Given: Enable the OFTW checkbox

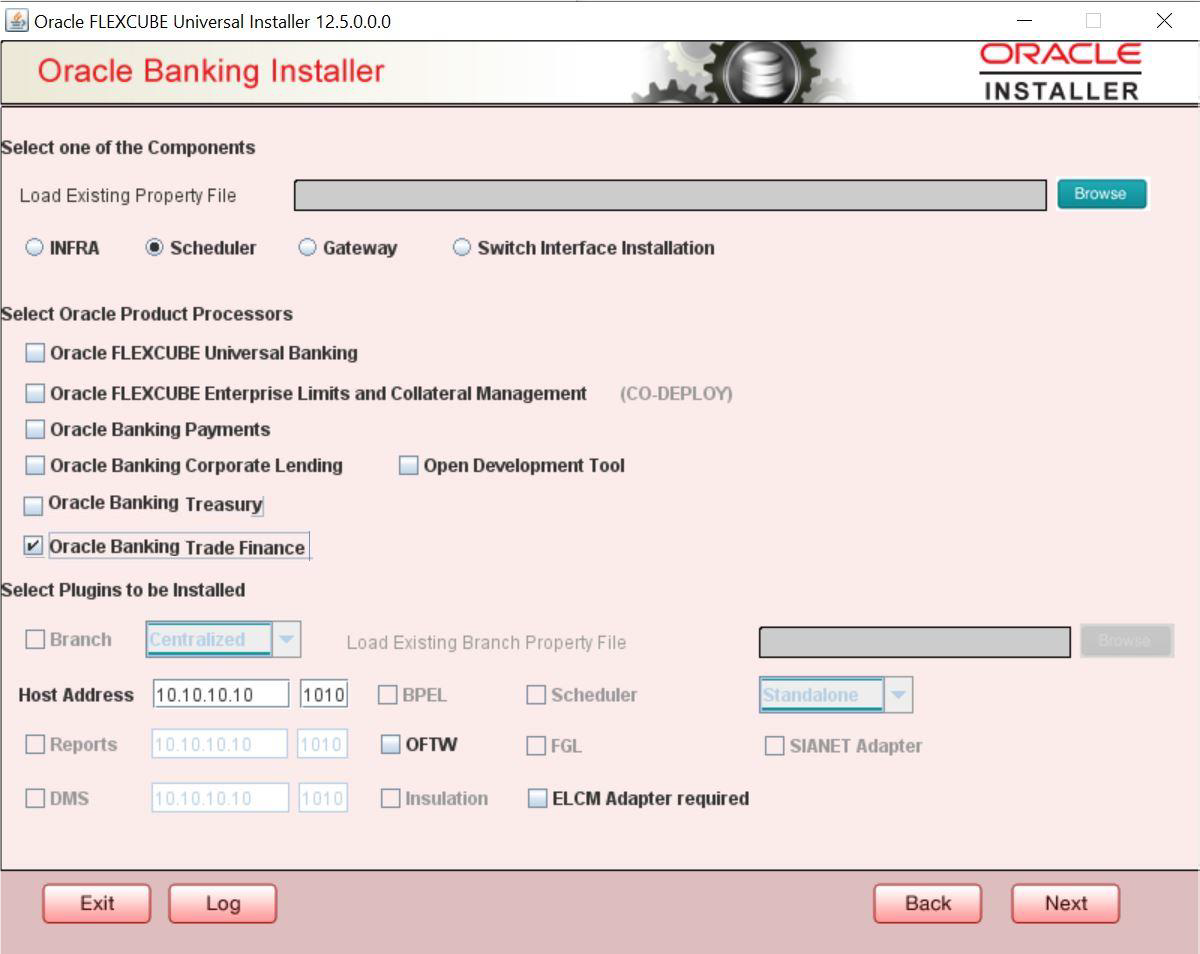Looking at the screenshot, I should coord(391,744).
